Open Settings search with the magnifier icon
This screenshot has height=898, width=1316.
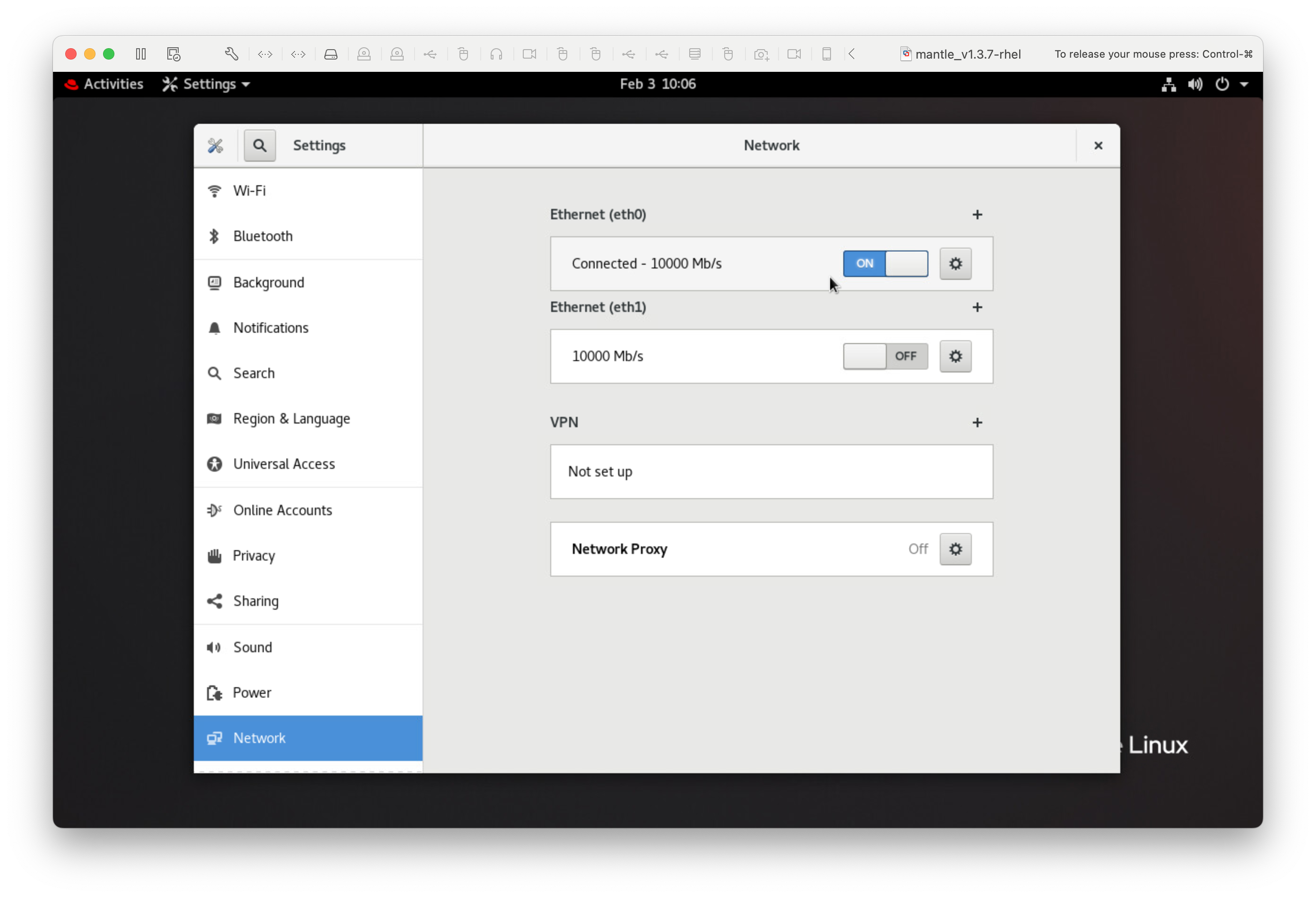point(260,145)
